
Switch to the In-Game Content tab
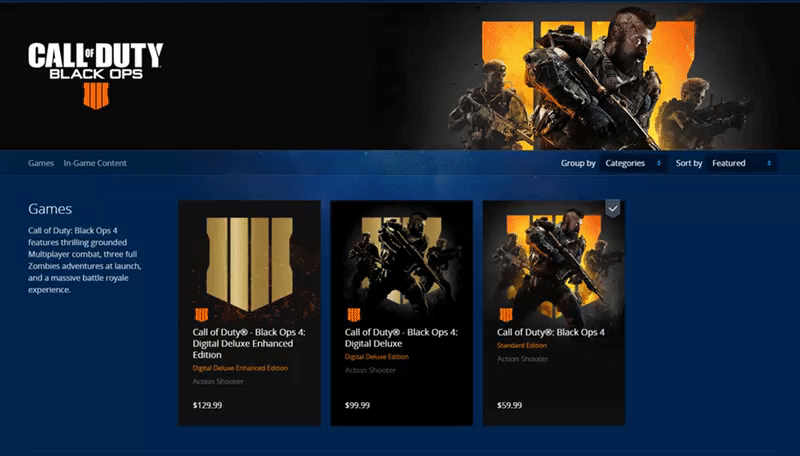point(95,163)
